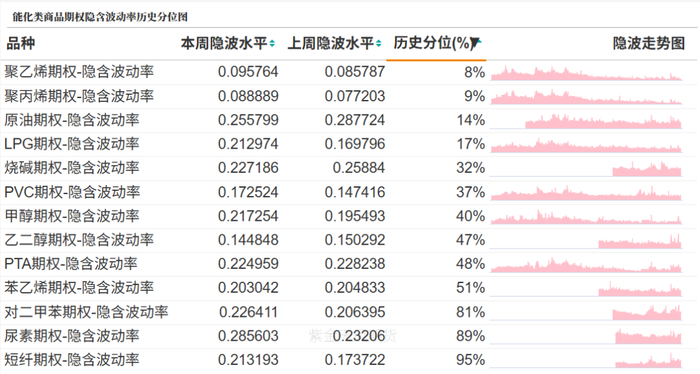The height and width of the screenshot is (374, 700).
Task: Click the 32% percentile for 烧碱
Action: 471,168
